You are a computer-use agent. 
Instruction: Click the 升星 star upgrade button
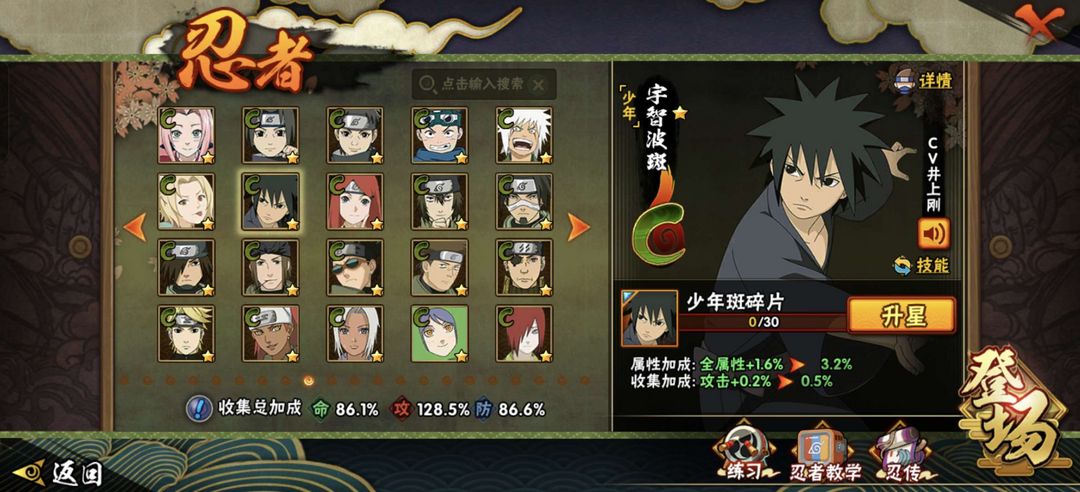(901, 316)
